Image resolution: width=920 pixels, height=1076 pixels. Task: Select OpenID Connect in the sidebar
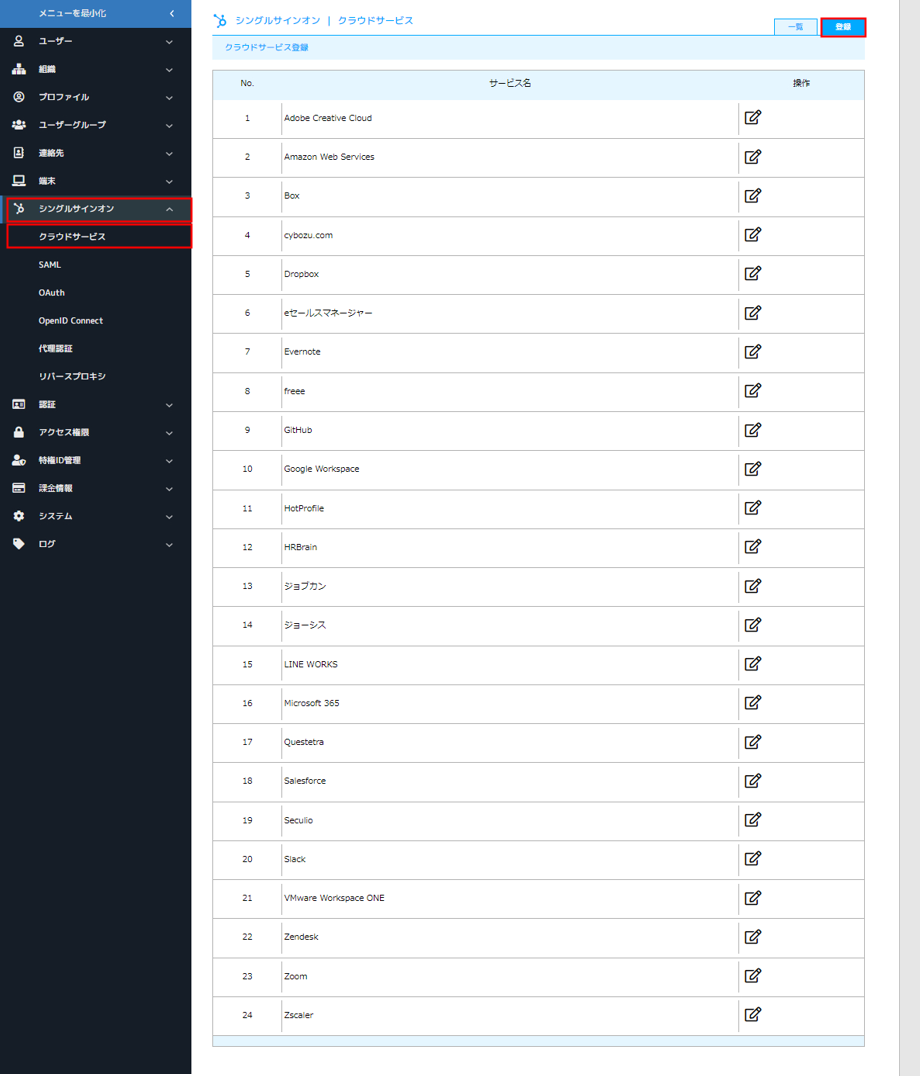pos(71,321)
